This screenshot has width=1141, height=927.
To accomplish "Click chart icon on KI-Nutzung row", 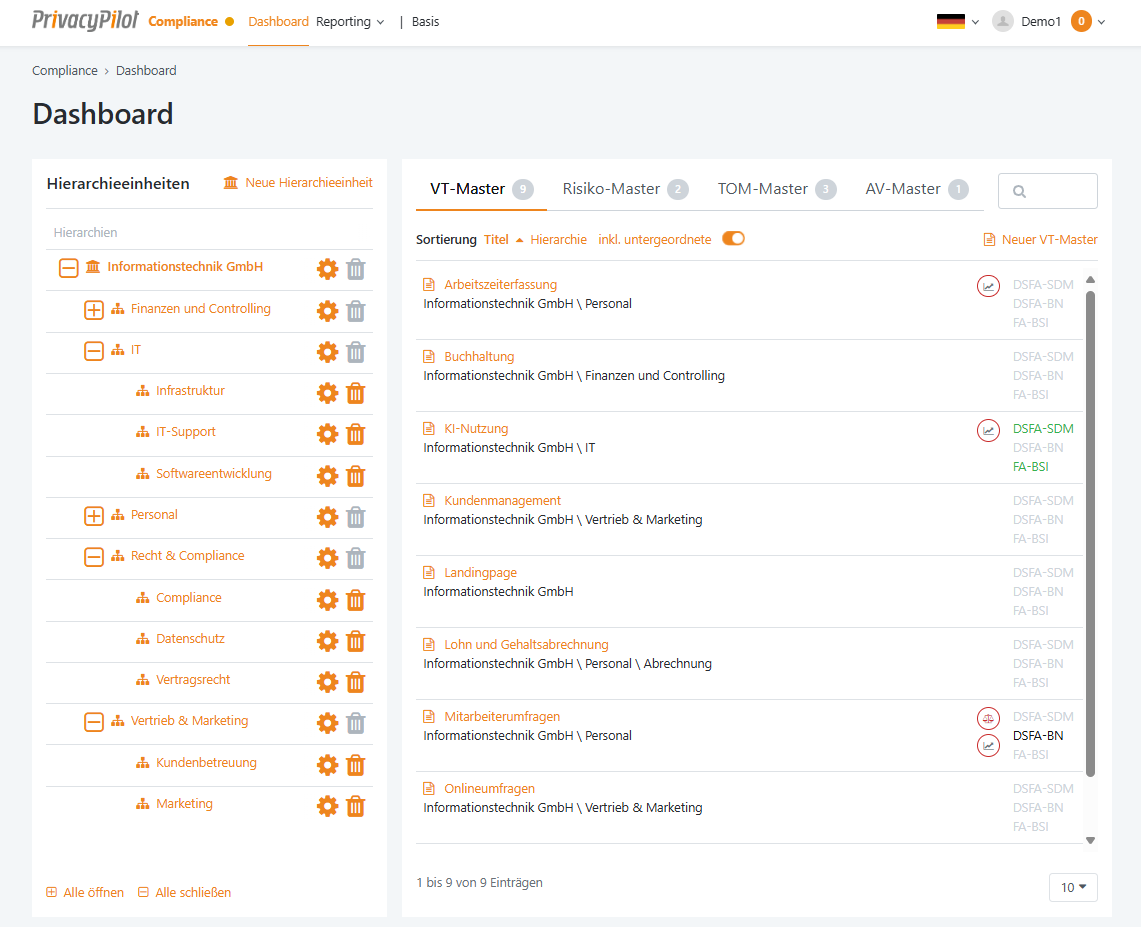I will pos(988,430).
